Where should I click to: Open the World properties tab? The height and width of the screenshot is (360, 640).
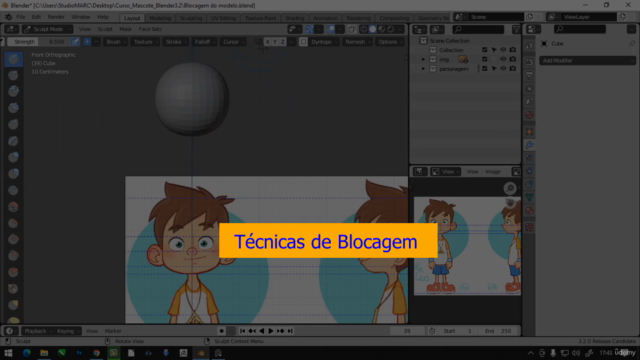(529, 115)
